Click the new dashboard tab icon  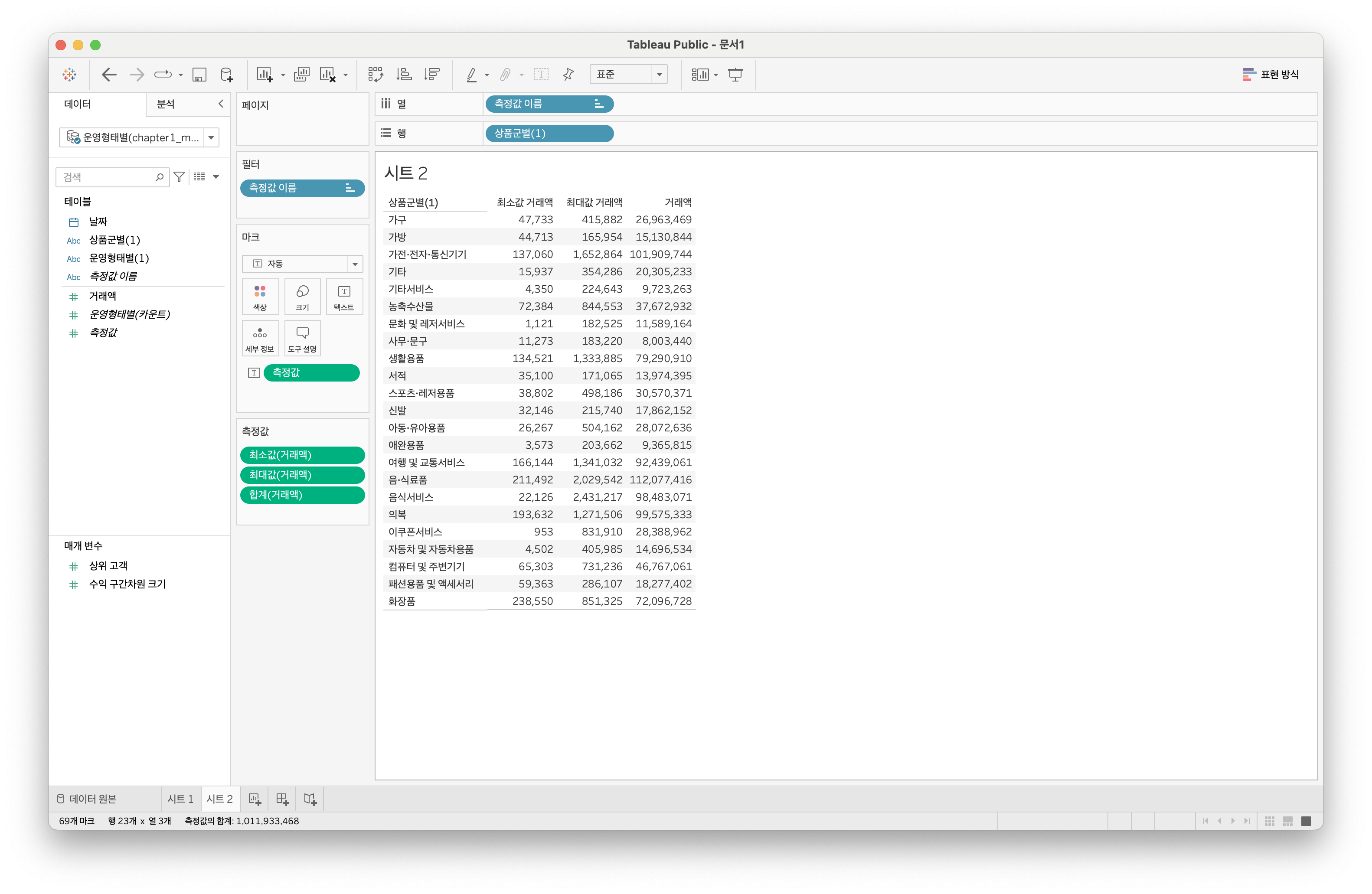coord(282,799)
